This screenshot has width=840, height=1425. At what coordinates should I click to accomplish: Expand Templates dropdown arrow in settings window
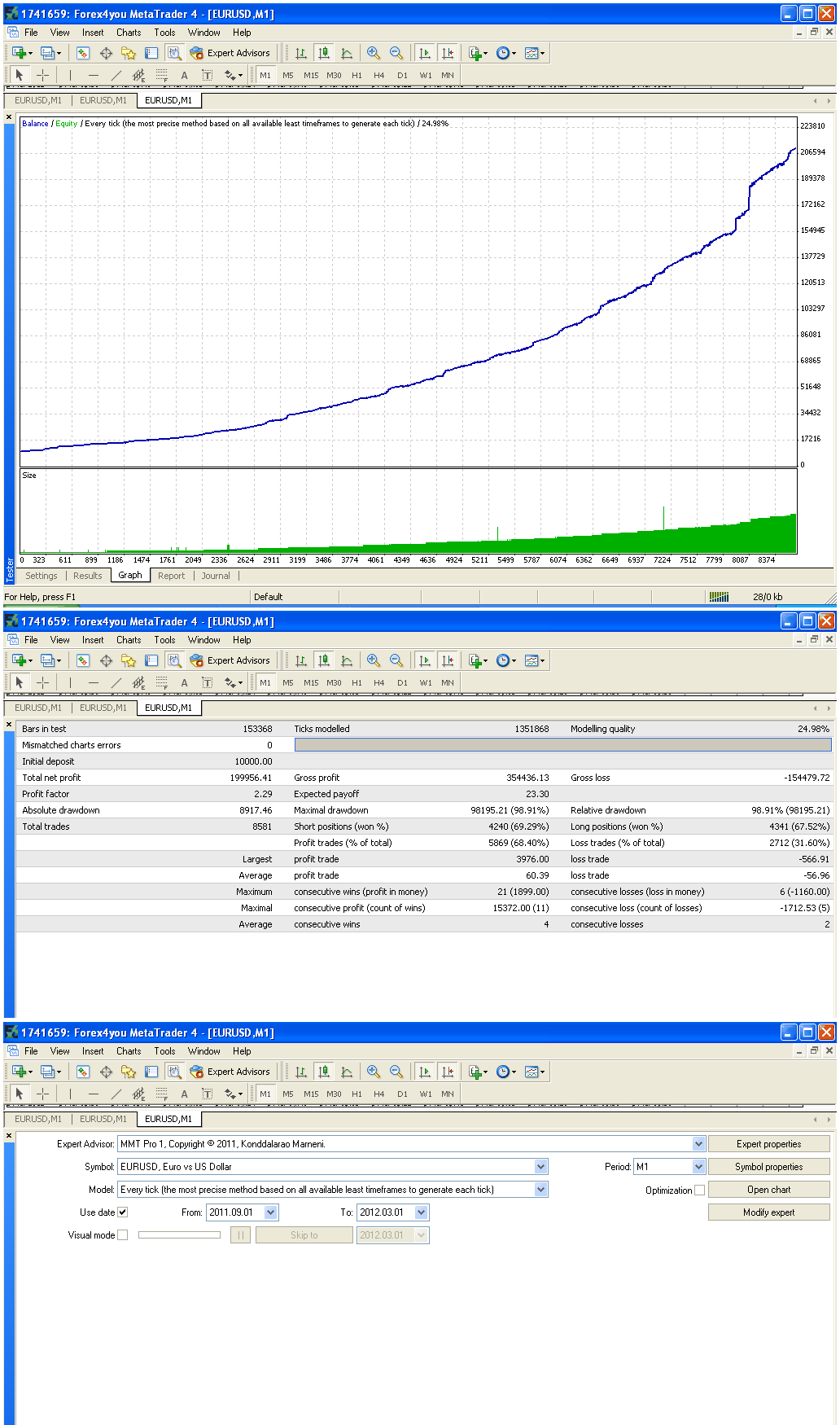(543, 1072)
